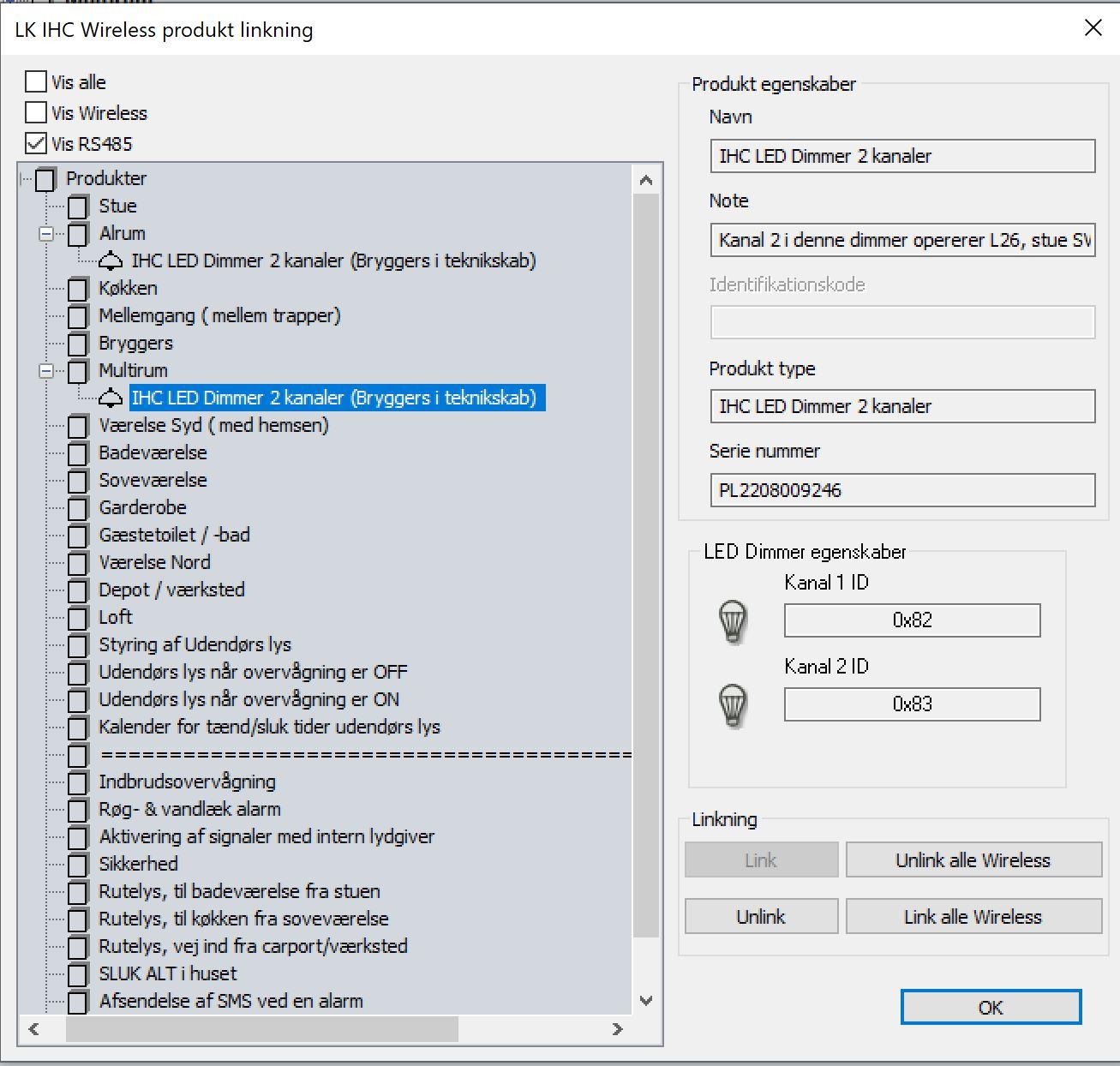1120x1066 pixels.
Task: Click the page icon beside Mellemgang
Action: pyautogui.click(x=78, y=316)
